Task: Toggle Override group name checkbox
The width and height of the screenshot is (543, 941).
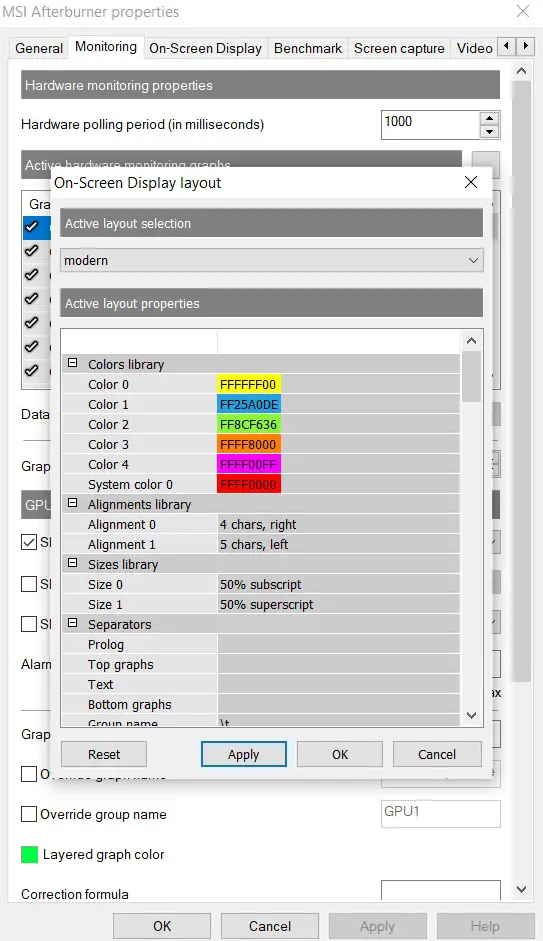Action: coord(29,814)
